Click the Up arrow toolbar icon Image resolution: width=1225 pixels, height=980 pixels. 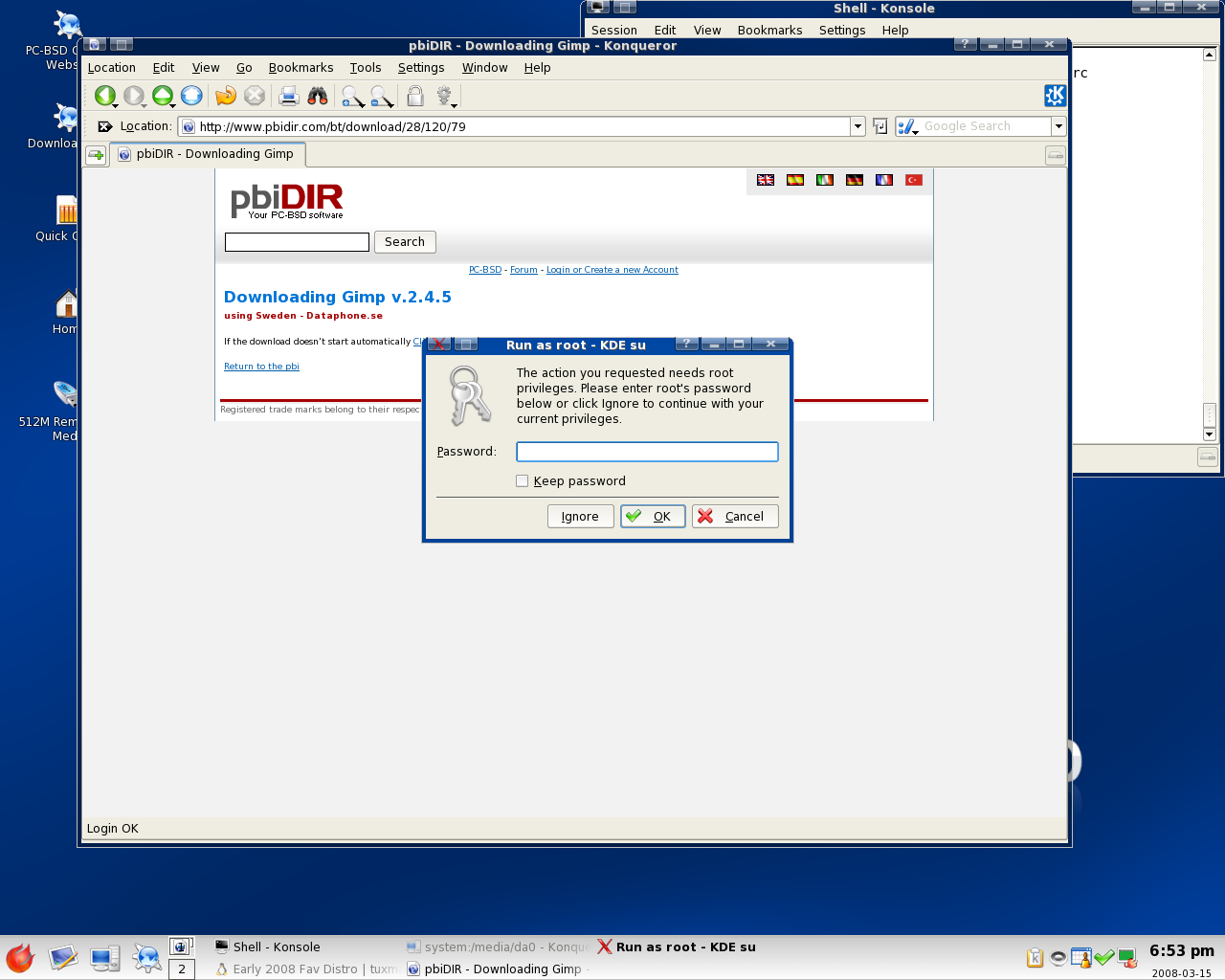click(163, 96)
